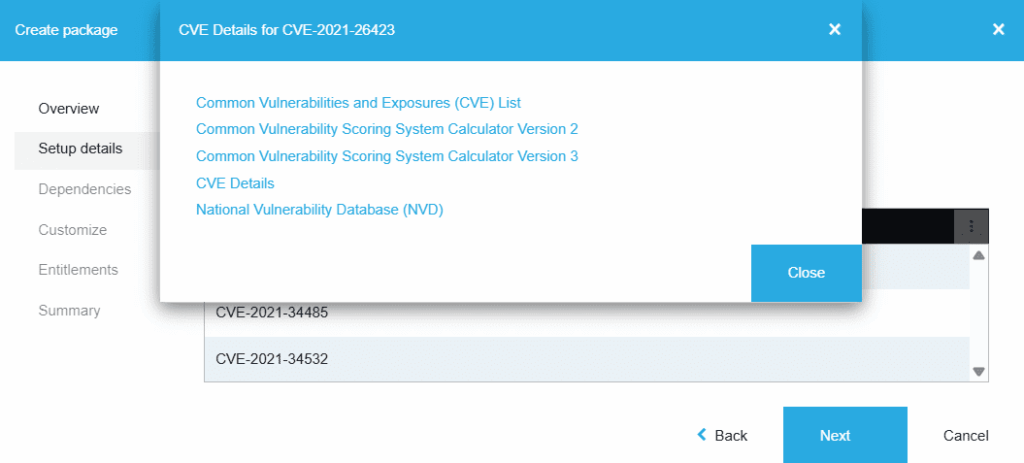Click the Next button
Viewport: 1024px width, 463px height.
[x=834, y=435]
